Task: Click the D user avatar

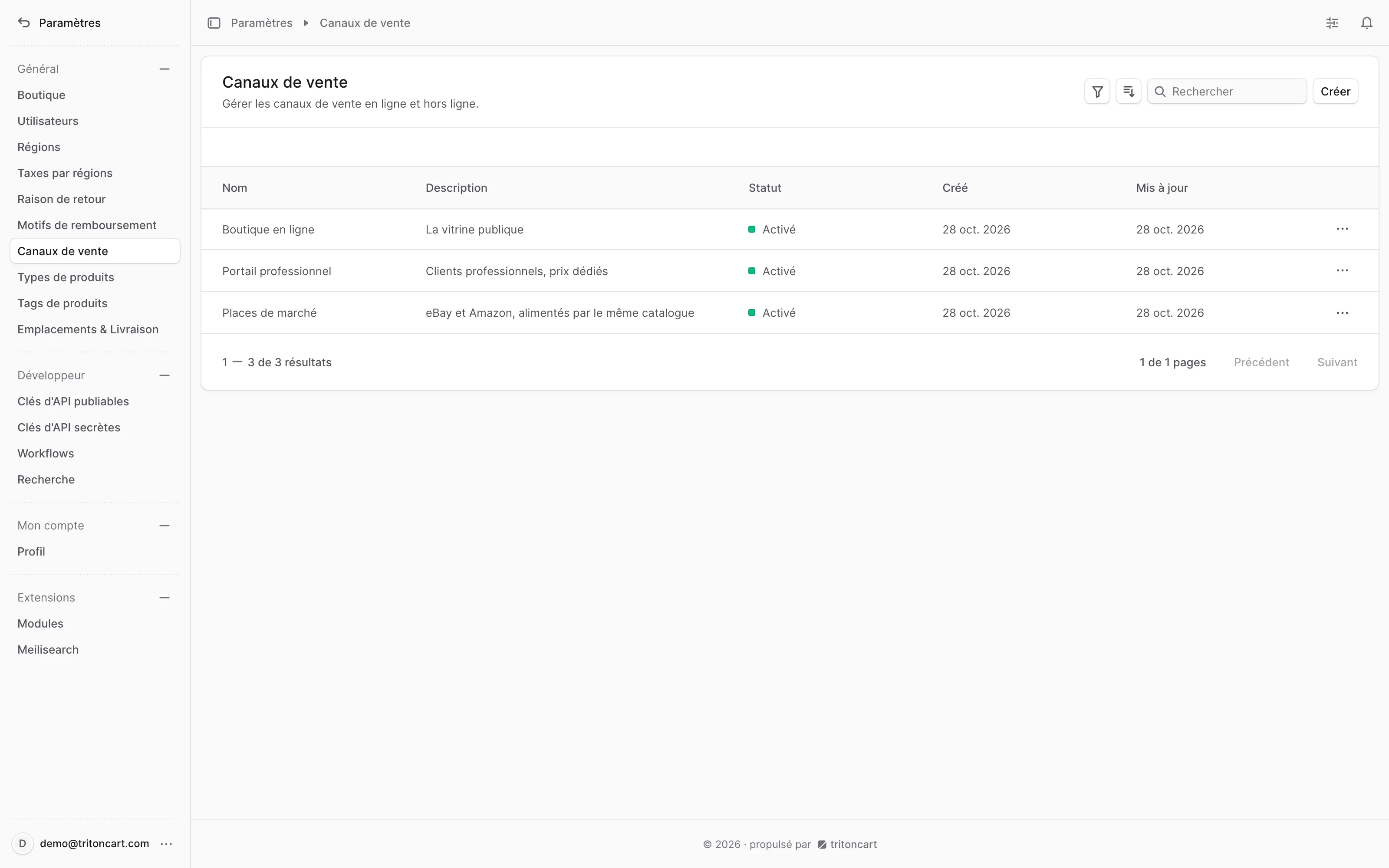Action: click(x=23, y=843)
